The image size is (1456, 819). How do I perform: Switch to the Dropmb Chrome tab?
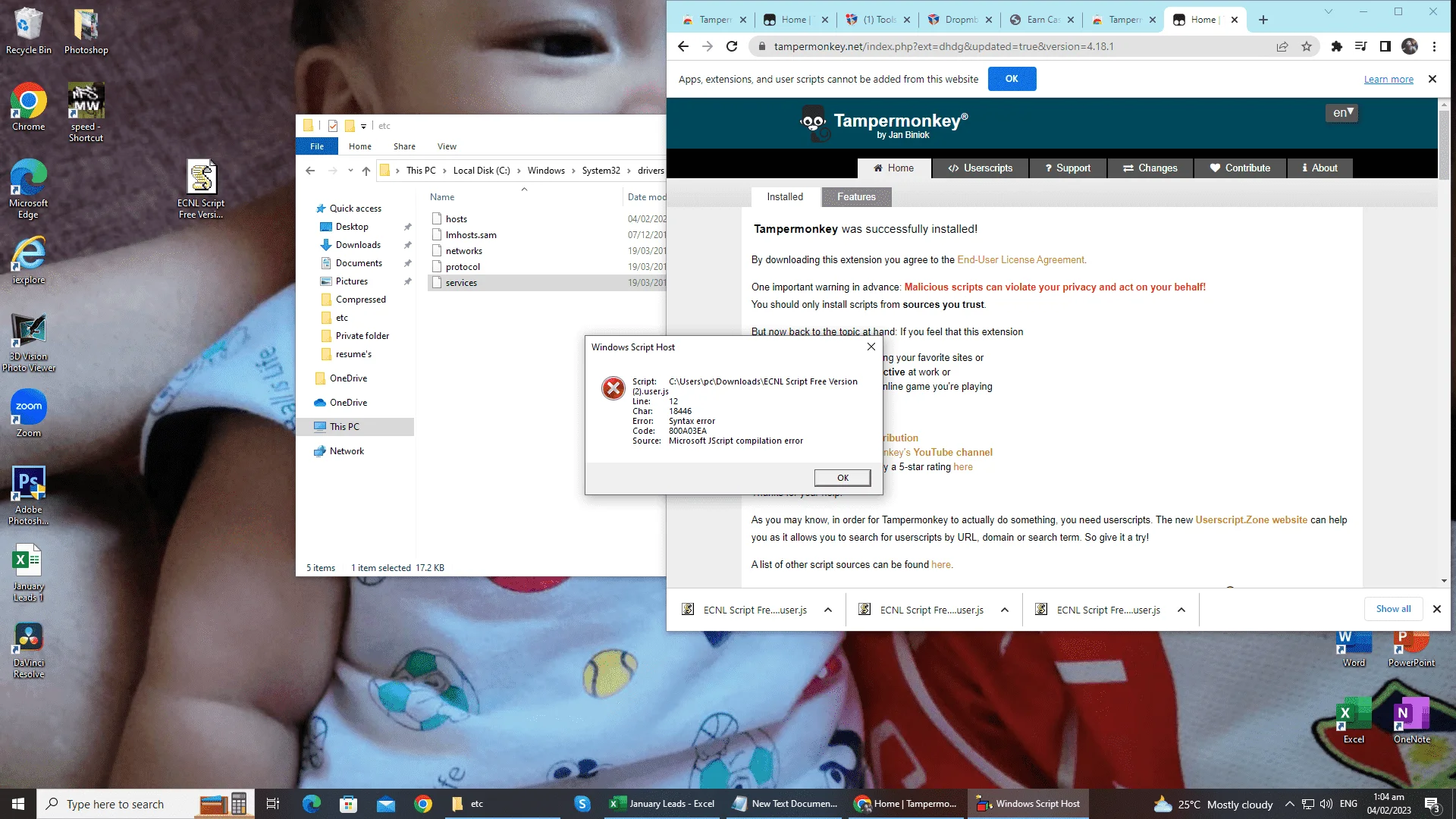tap(959, 20)
